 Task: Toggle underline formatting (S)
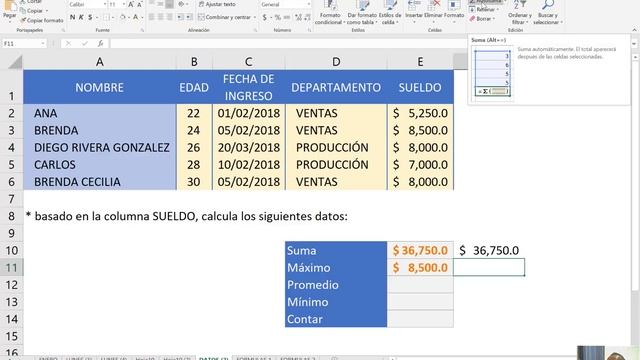(90, 17)
